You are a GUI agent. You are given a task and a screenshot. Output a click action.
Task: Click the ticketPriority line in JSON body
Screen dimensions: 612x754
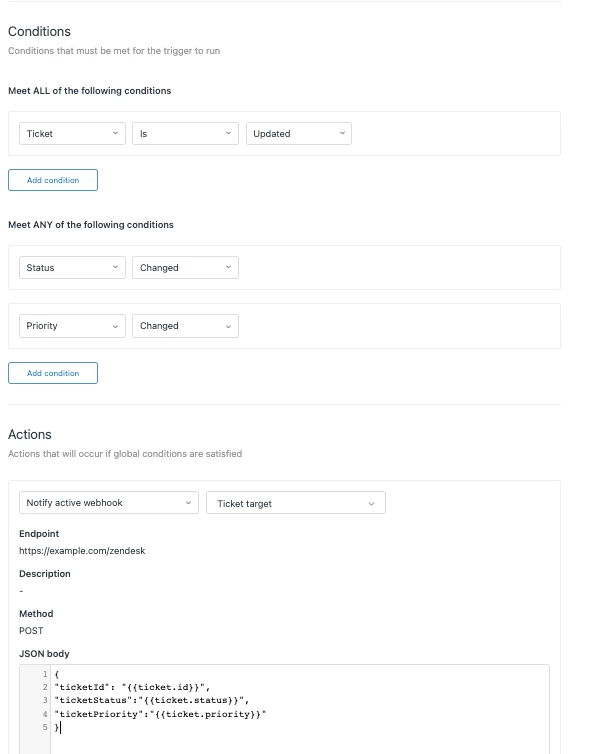160,714
